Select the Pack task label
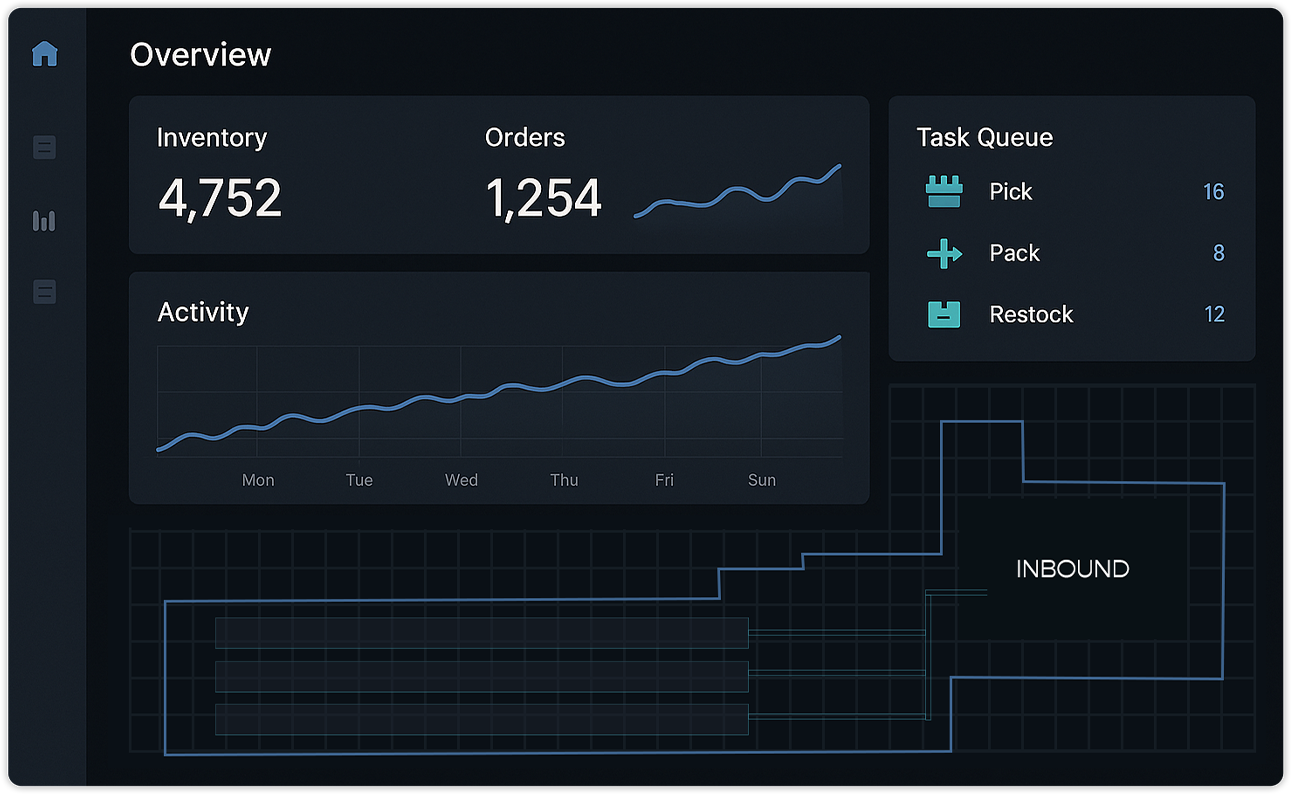Screen dimensions: 1291x794 [x=1014, y=254]
